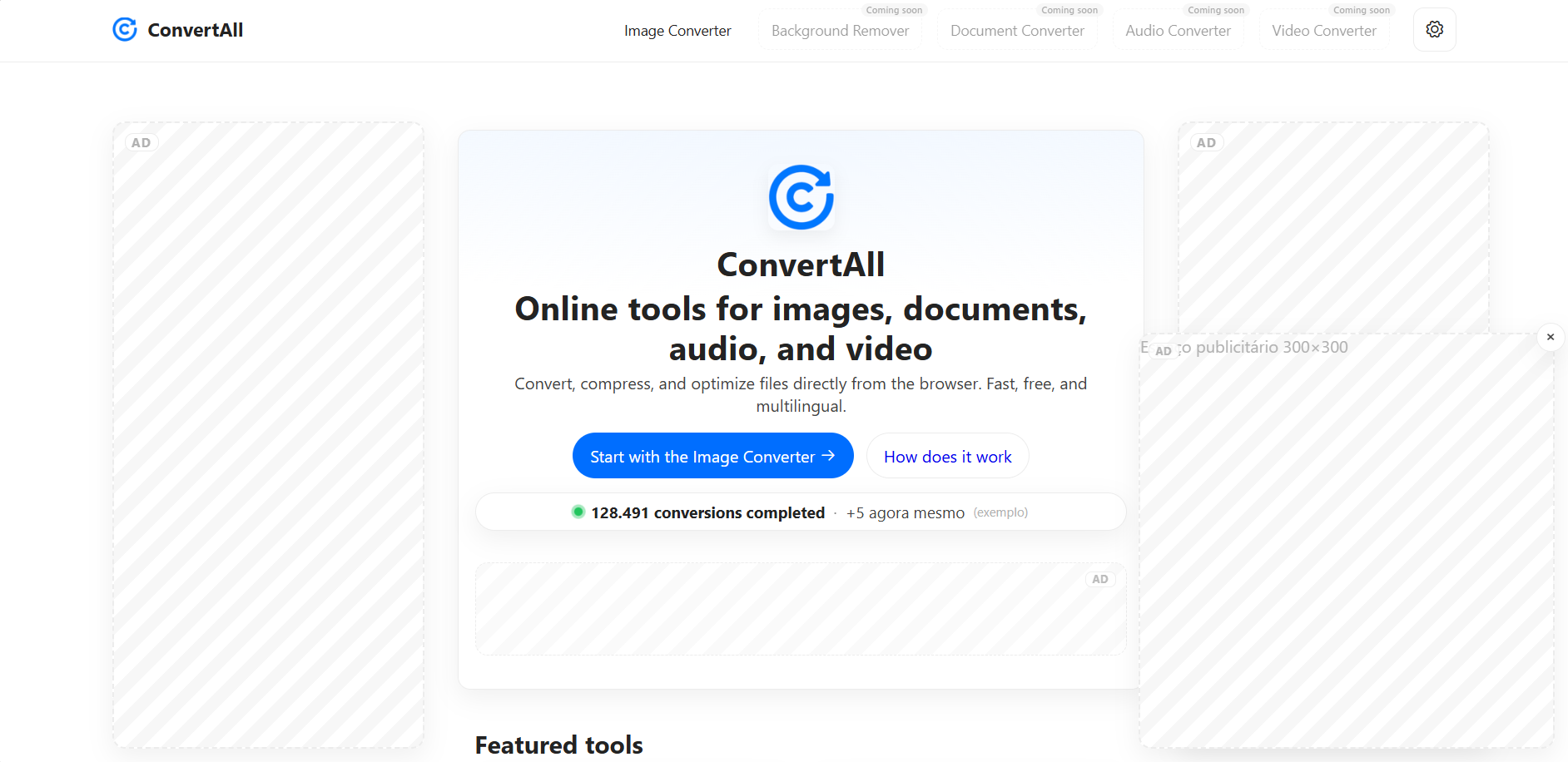Click the arrow icon inside the blue button
Image resolution: width=1568 pixels, height=762 pixels.
click(829, 456)
